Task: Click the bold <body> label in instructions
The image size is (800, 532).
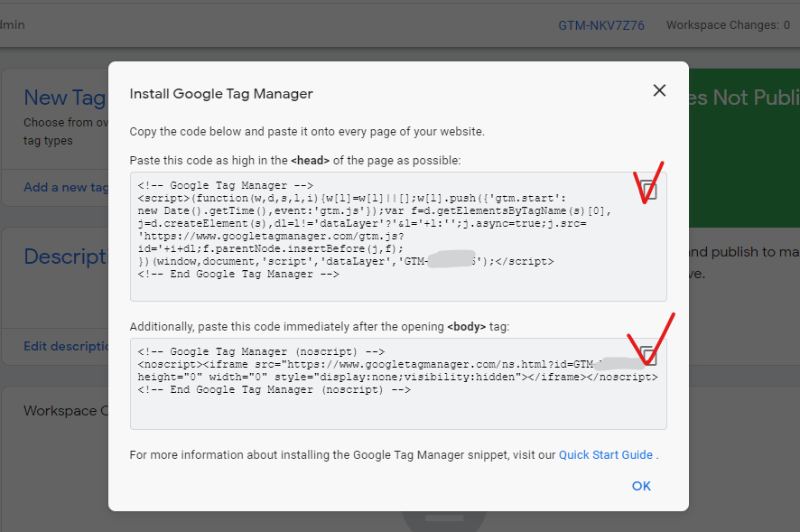Action: pyautogui.click(x=466, y=327)
